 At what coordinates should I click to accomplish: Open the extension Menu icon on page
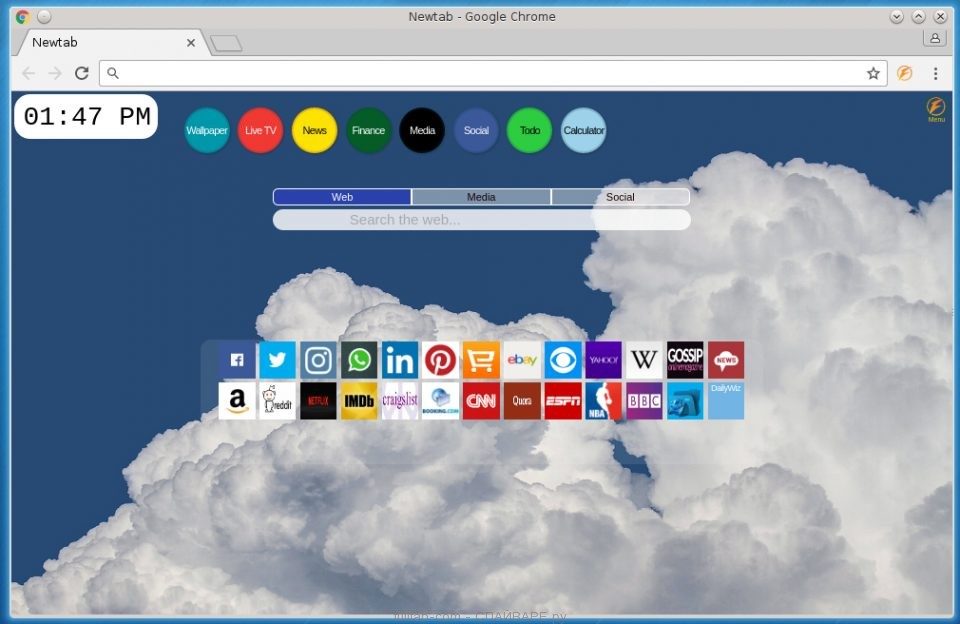[936, 108]
